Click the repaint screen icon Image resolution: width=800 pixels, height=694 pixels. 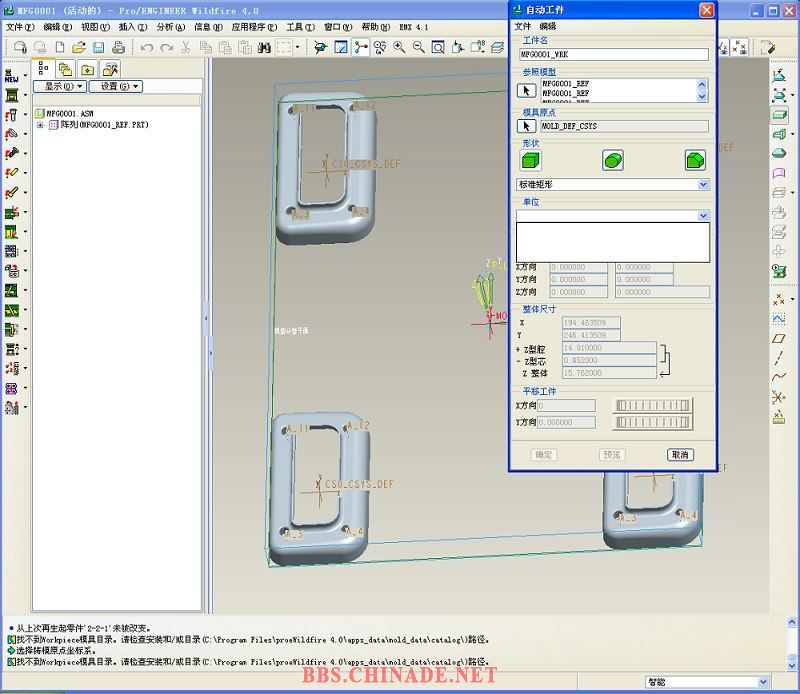click(x=341, y=47)
